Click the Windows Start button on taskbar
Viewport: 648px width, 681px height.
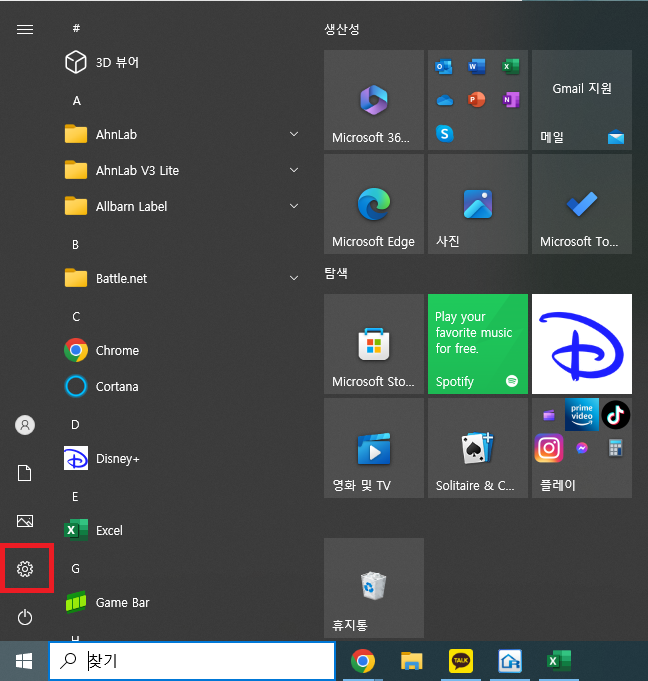tap(24, 661)
